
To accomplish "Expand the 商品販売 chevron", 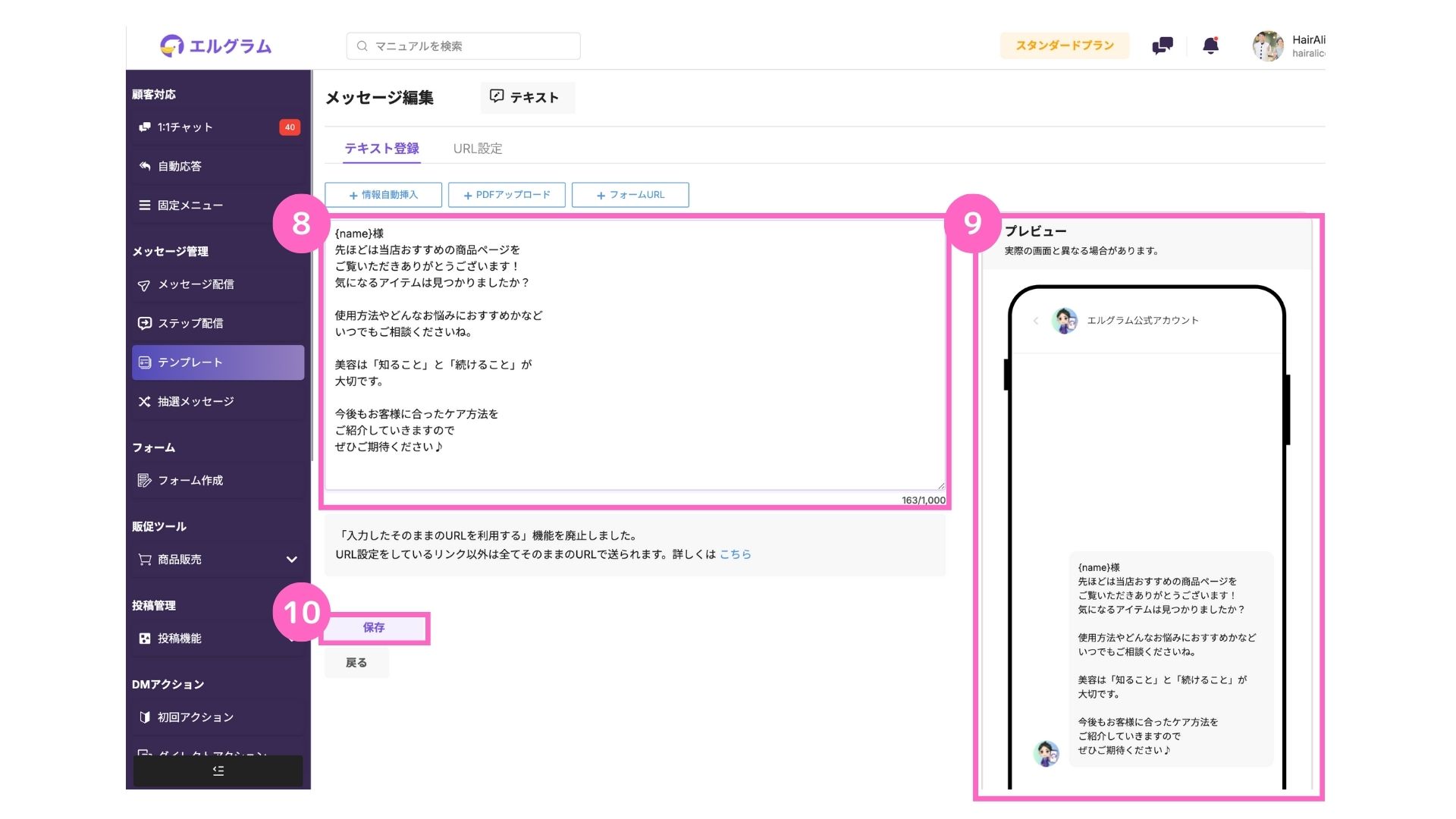I will coord(291,560).
